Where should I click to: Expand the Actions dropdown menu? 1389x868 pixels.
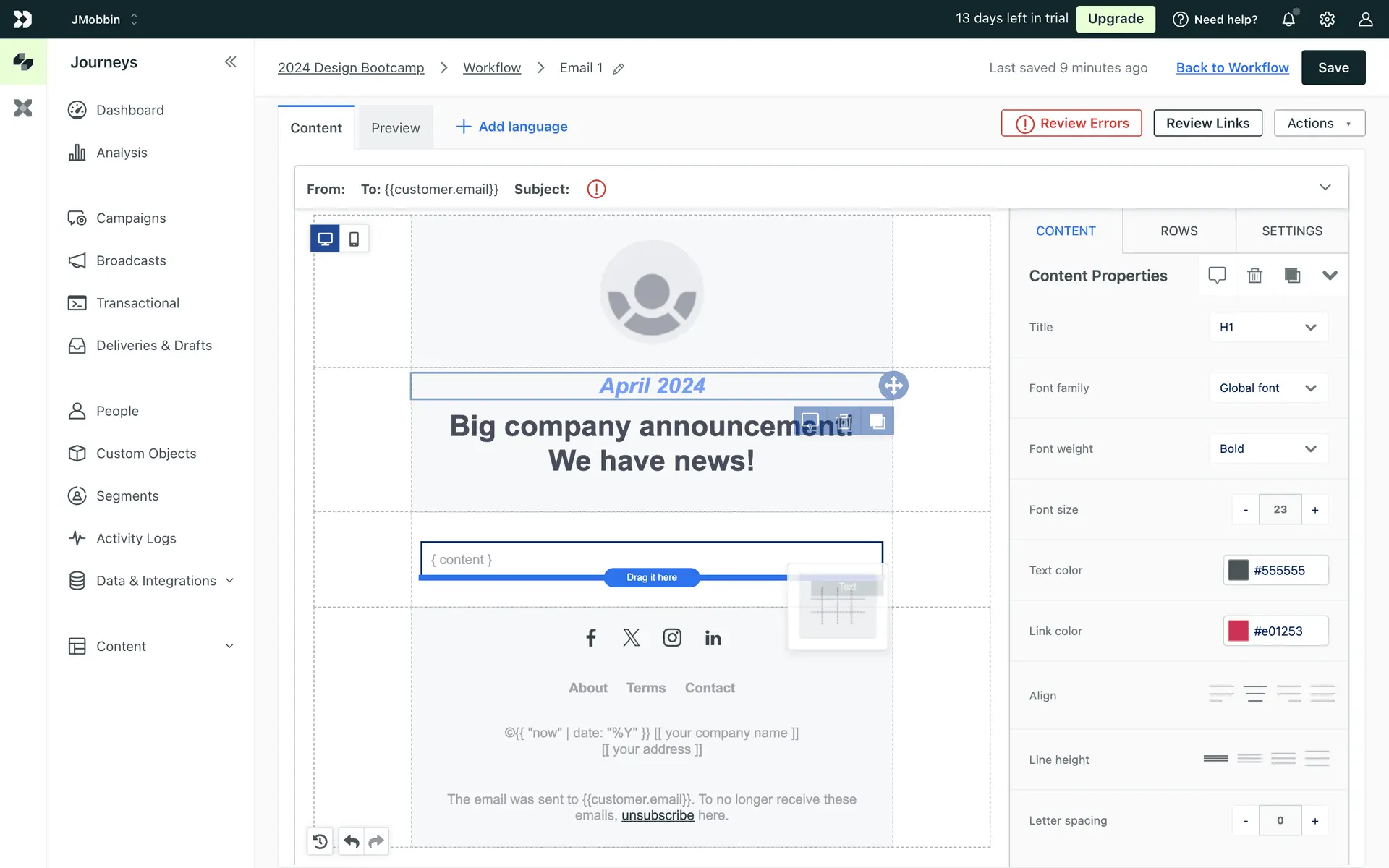pos(1319,123)
